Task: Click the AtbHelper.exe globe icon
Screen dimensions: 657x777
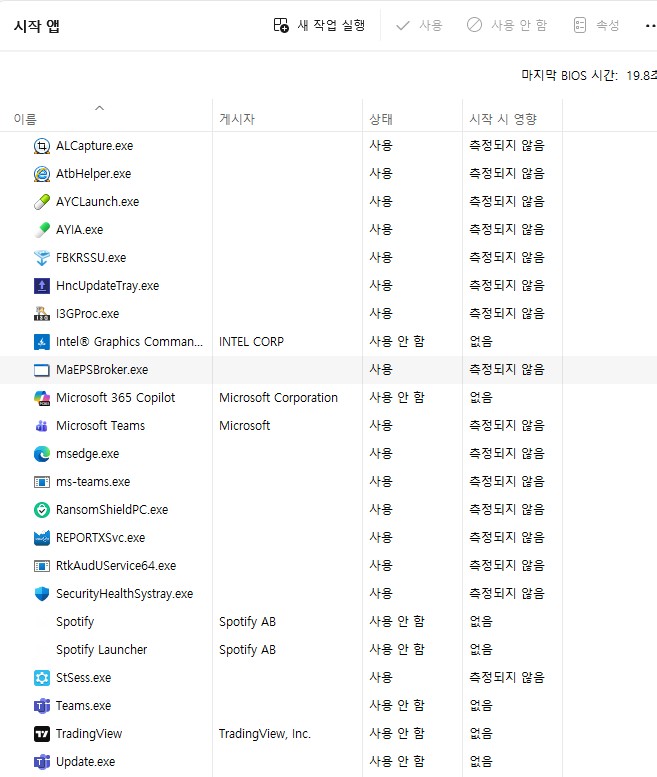Action: point(42,174)
